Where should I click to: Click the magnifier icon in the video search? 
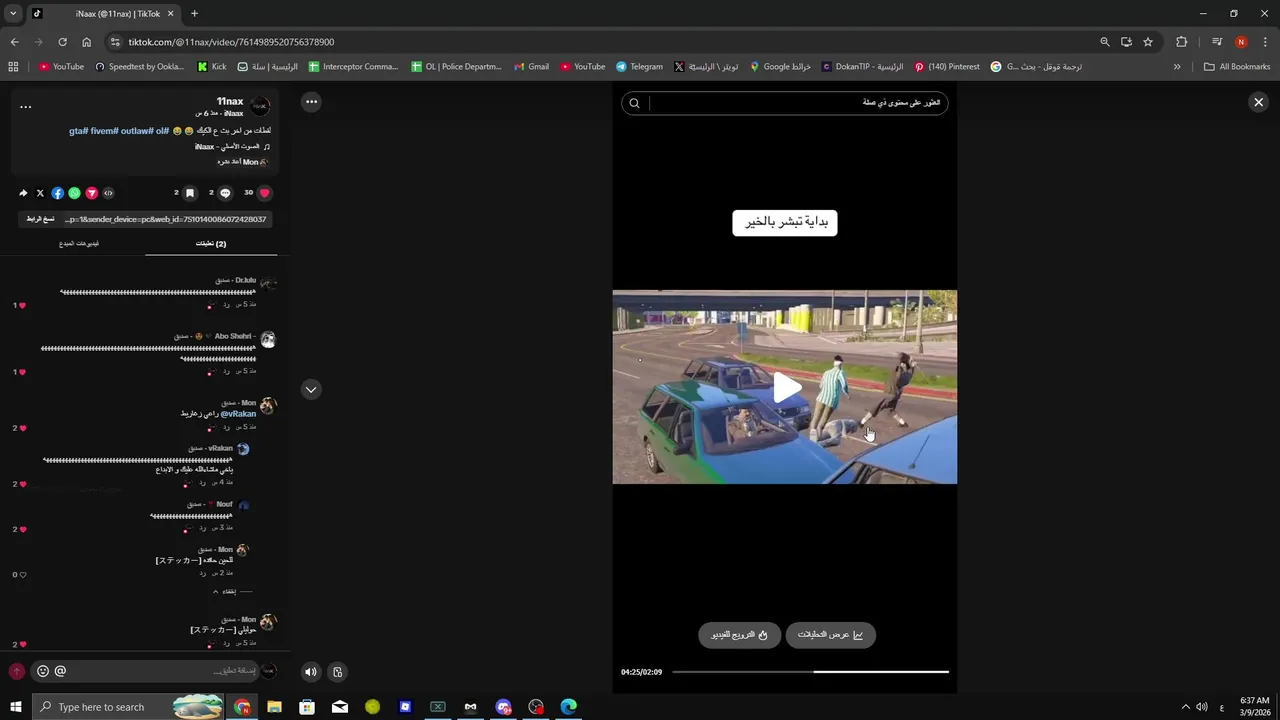click(634, 103)
